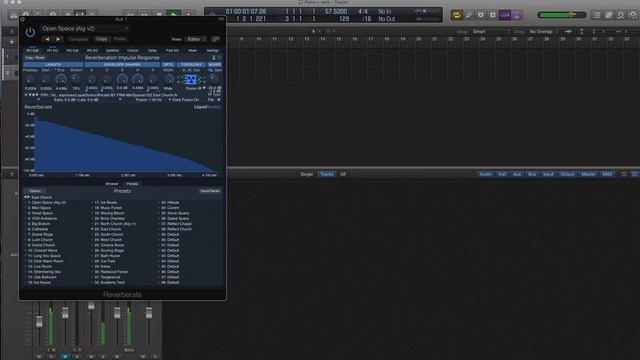
Task: Switch to the Splitmod tab
Action: click(x=112, y=51)
